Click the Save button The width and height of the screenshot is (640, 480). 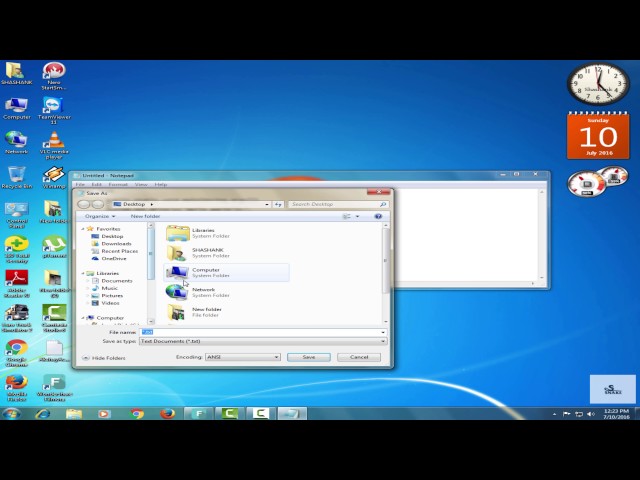(x=309, y=357)
